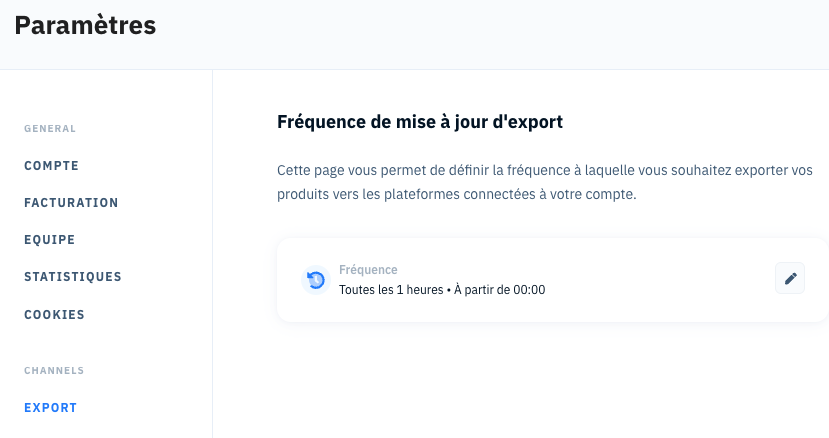Click the Fréquence de mise à jour d'export heading

[x=420, y=122]
